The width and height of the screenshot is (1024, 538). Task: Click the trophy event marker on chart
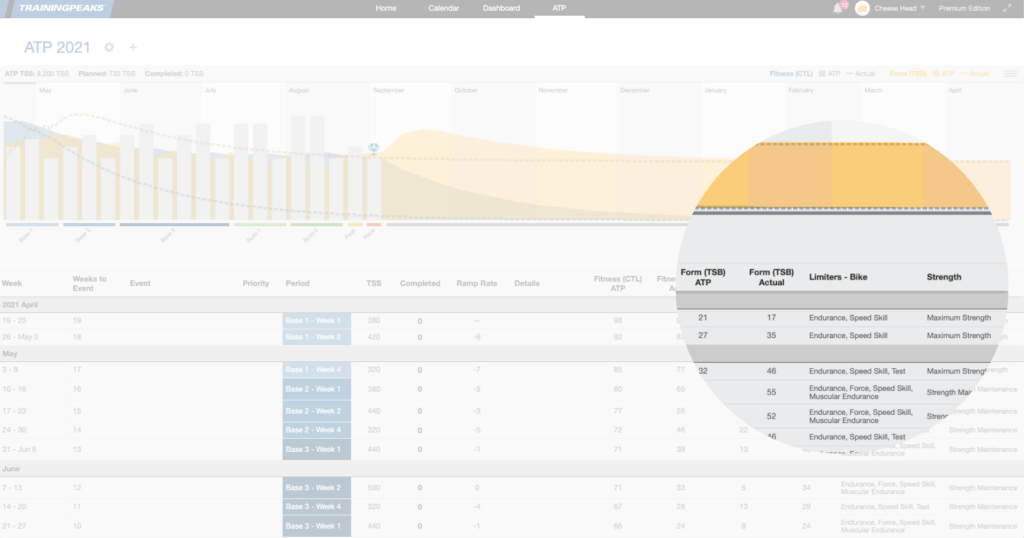tap(374, 148)
